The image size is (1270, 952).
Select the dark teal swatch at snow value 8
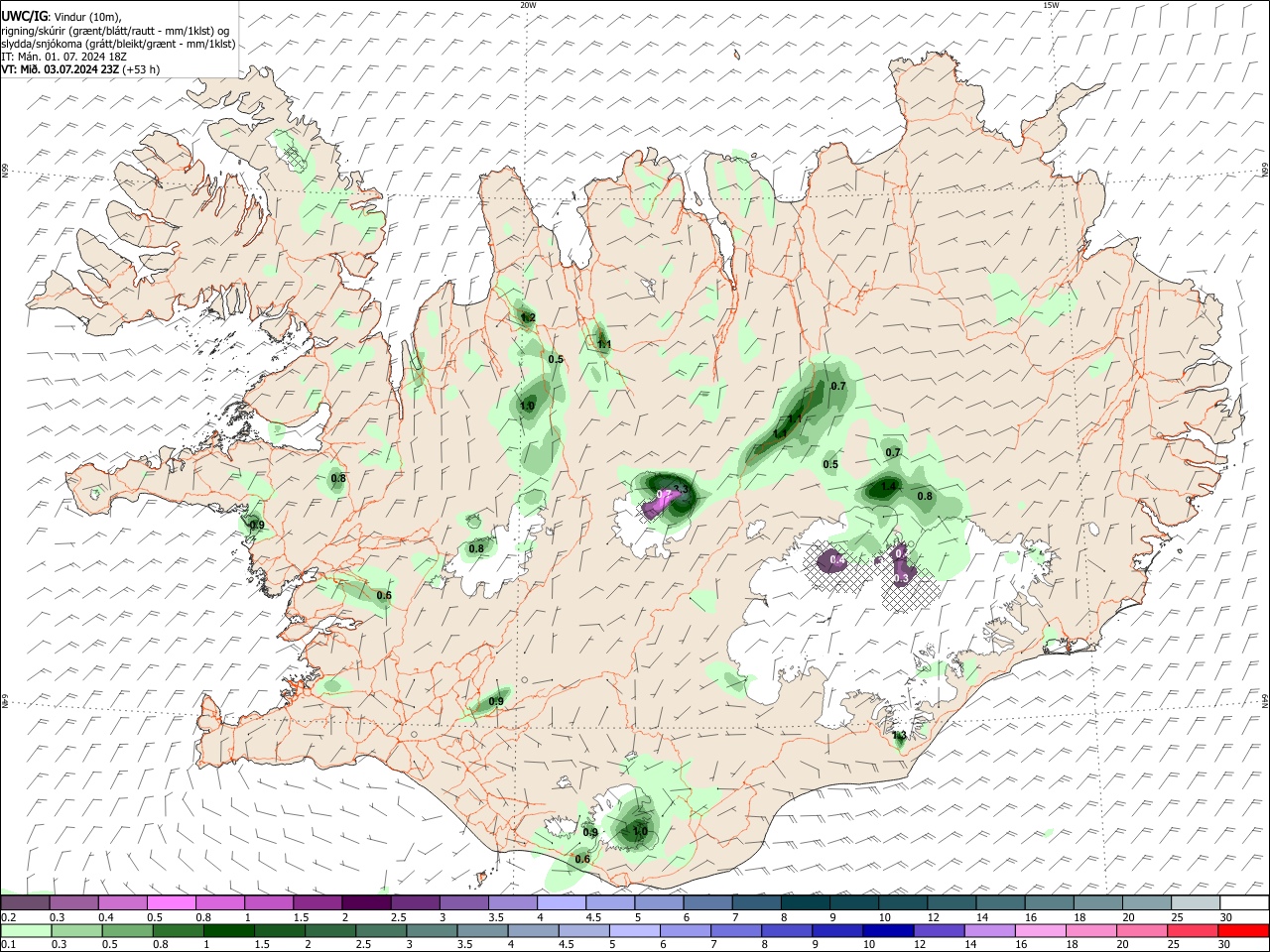tap(805, 902)
